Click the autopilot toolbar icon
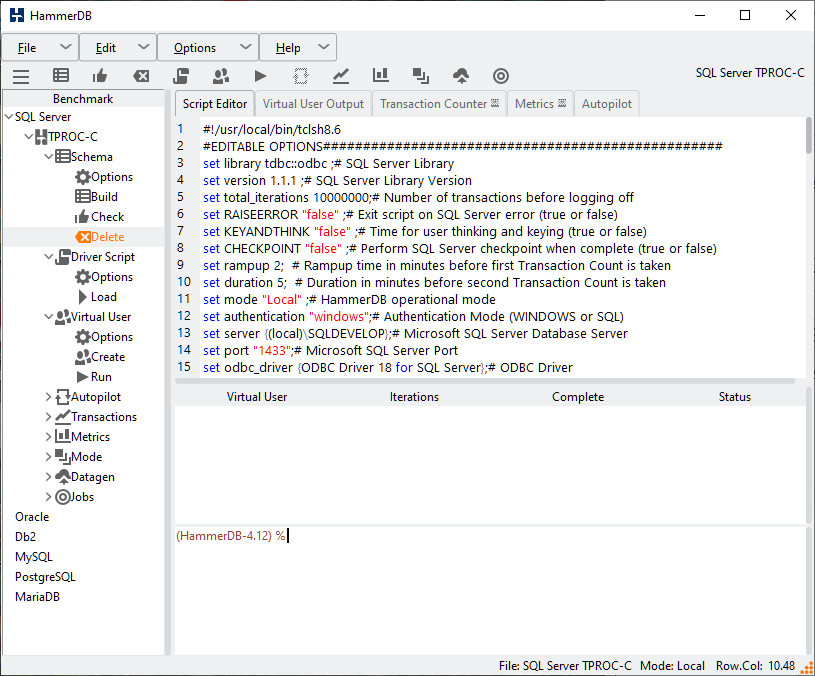 [300, 76]
